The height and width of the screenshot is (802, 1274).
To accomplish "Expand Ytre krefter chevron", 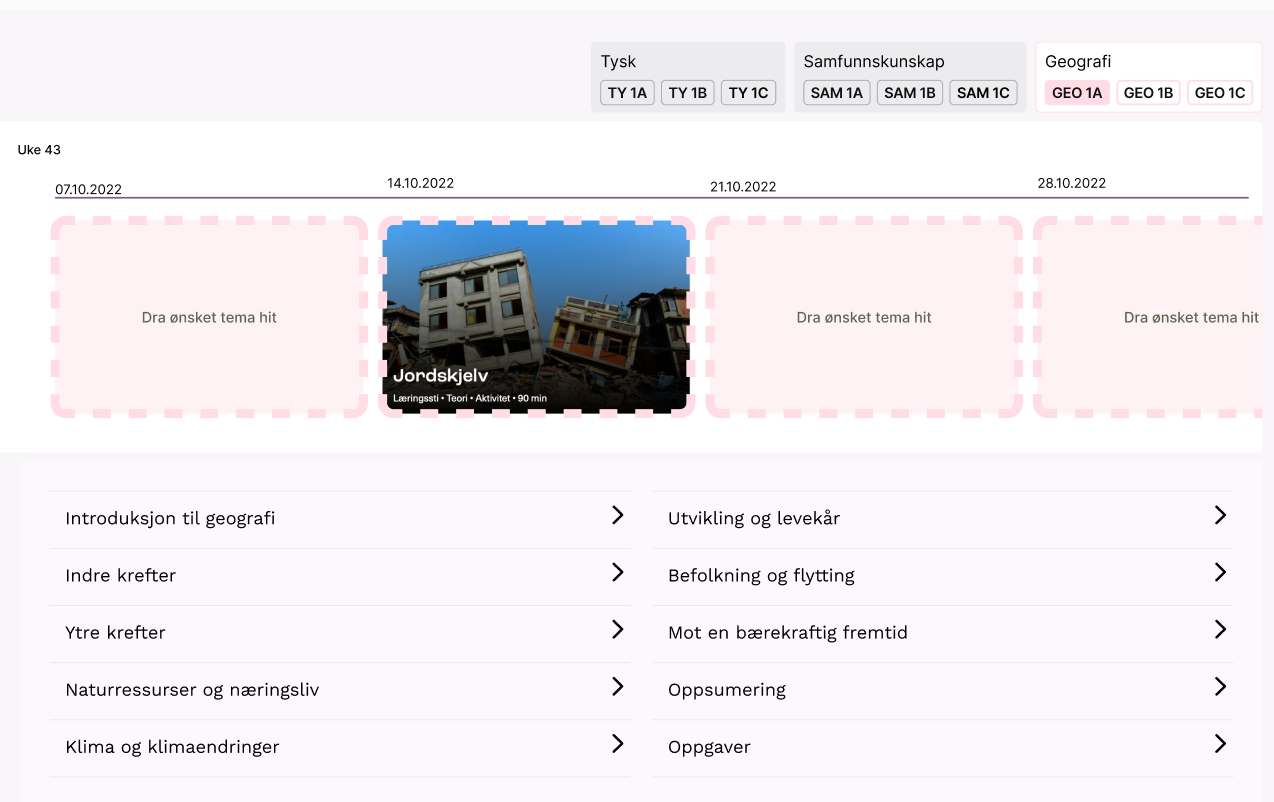I will pyautogui.click(x=617, y=629).
